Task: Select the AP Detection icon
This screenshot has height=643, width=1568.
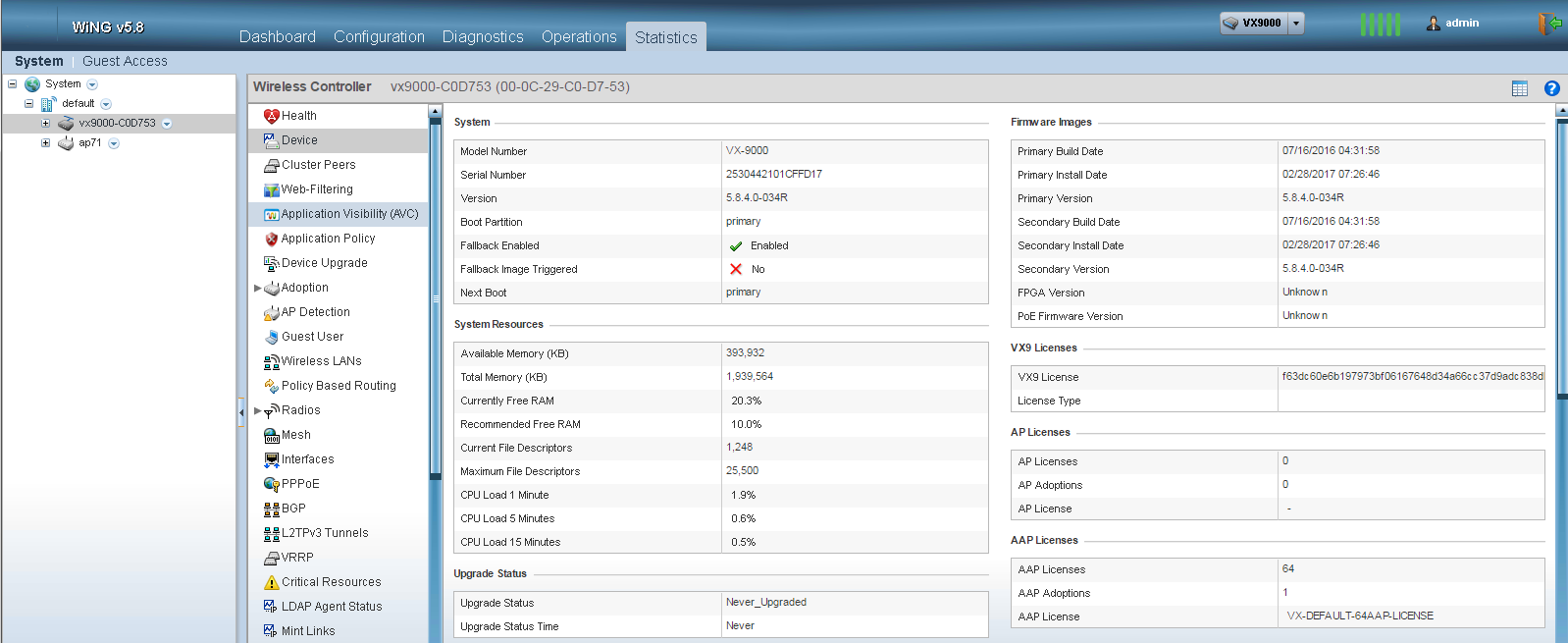Action: 272,312
